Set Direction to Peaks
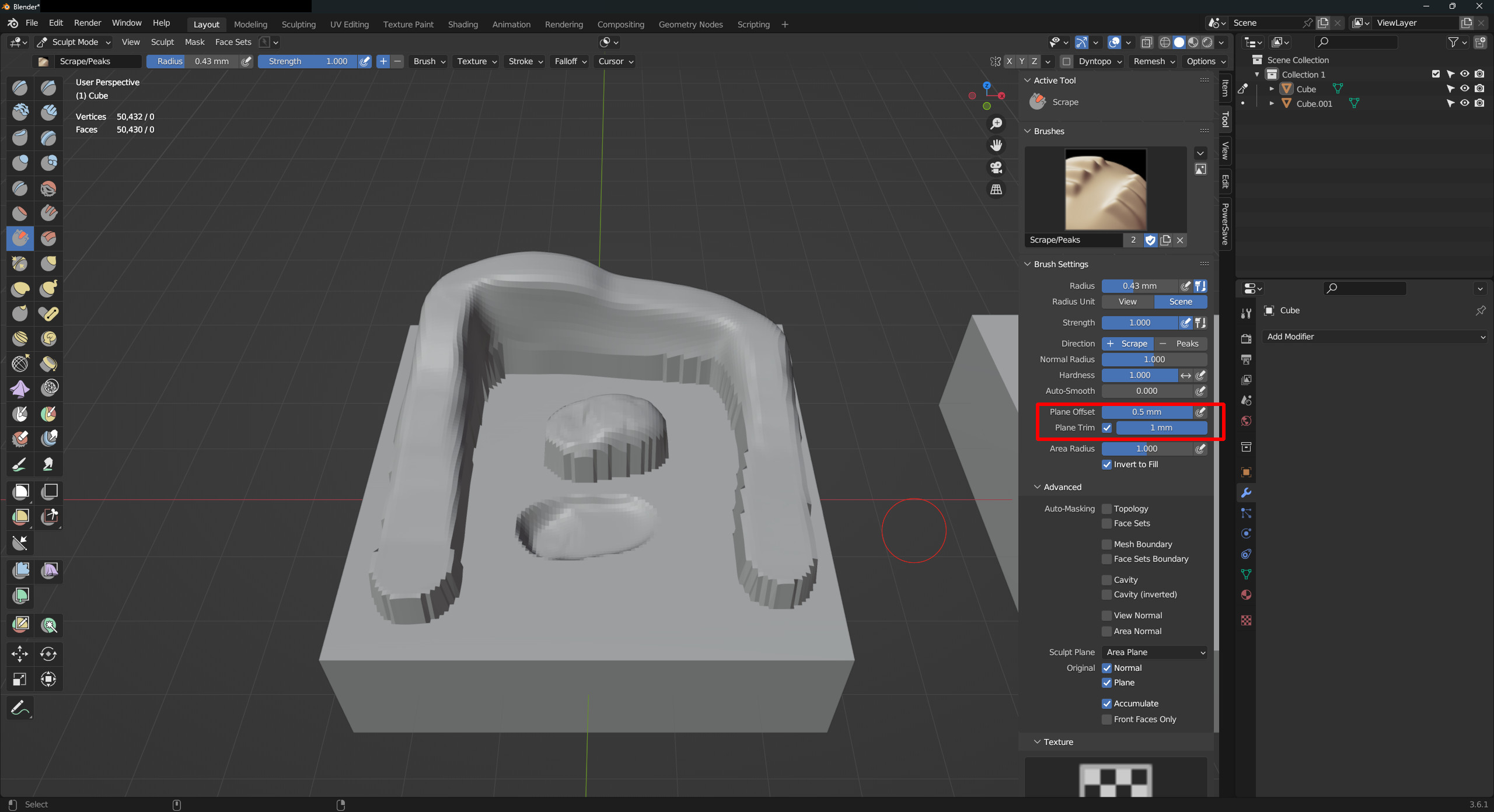Viewport: 1494px width, 812px height. click(x=1181, y=344)
